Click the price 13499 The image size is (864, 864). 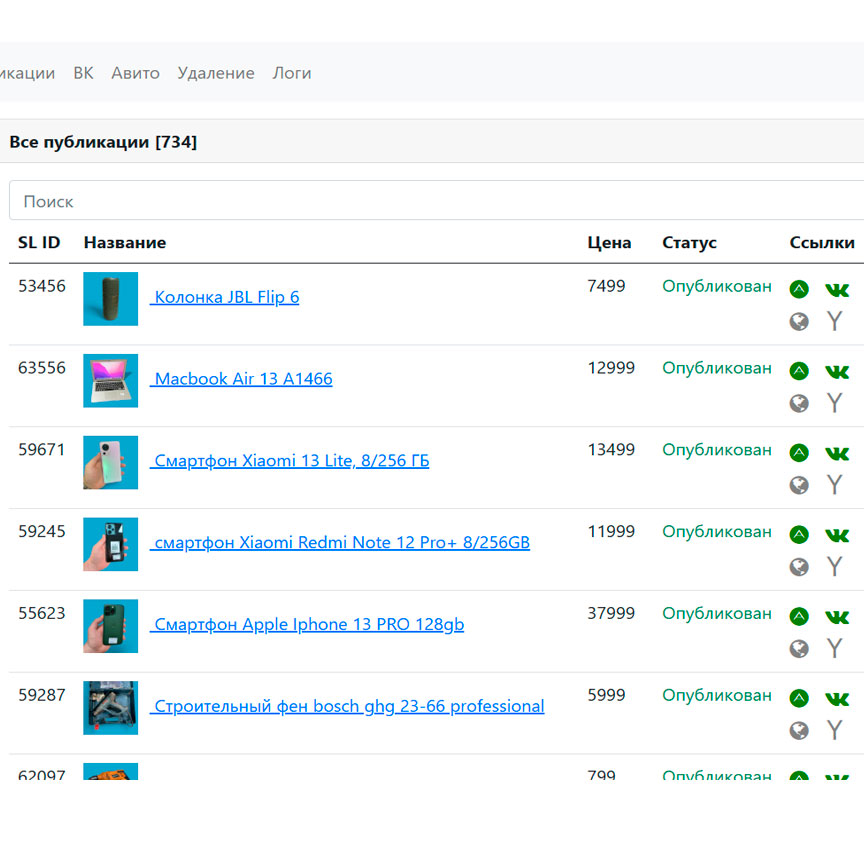(x=612, y=450)
